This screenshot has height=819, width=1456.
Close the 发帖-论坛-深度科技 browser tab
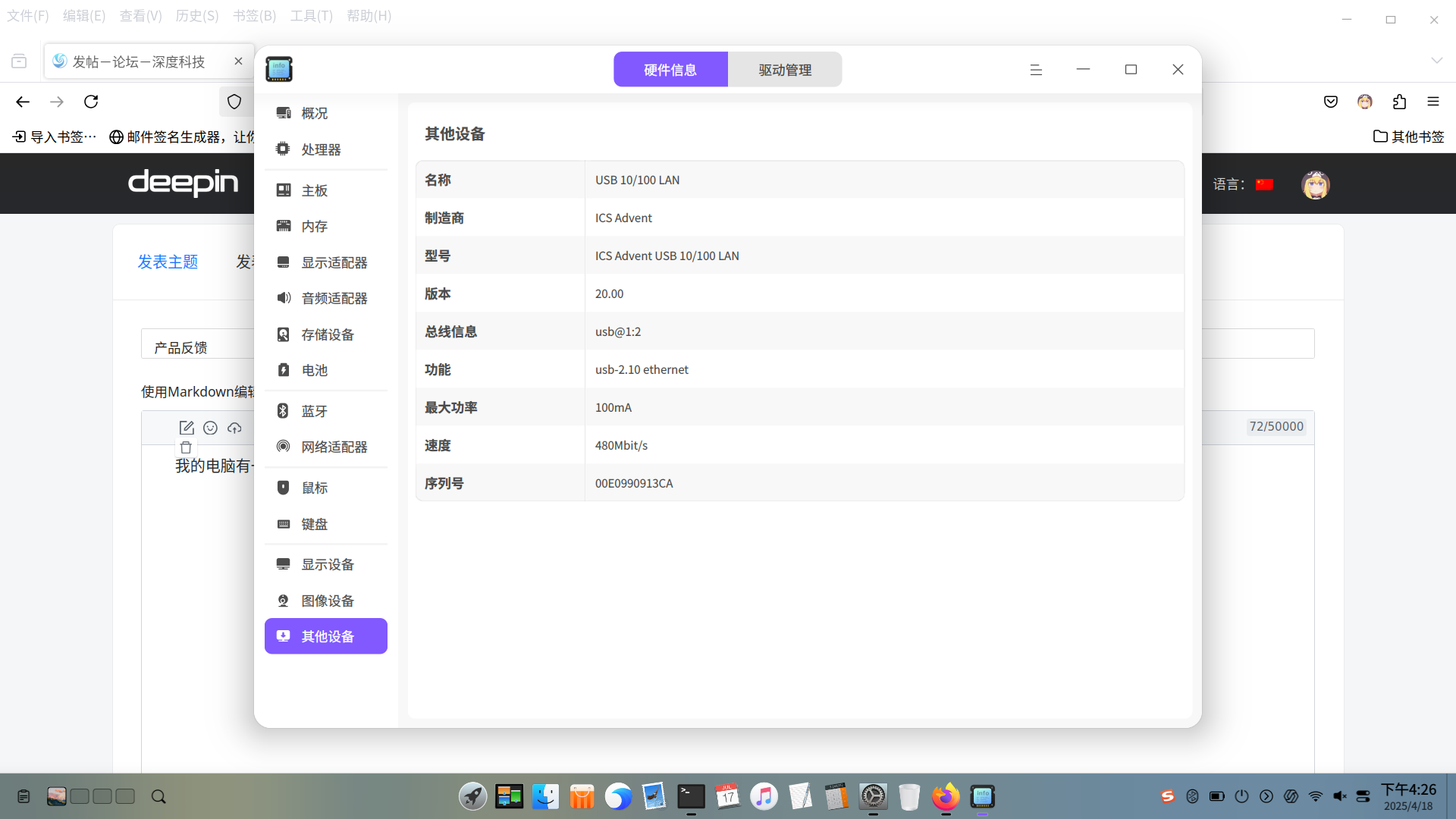tap(238, 61)
